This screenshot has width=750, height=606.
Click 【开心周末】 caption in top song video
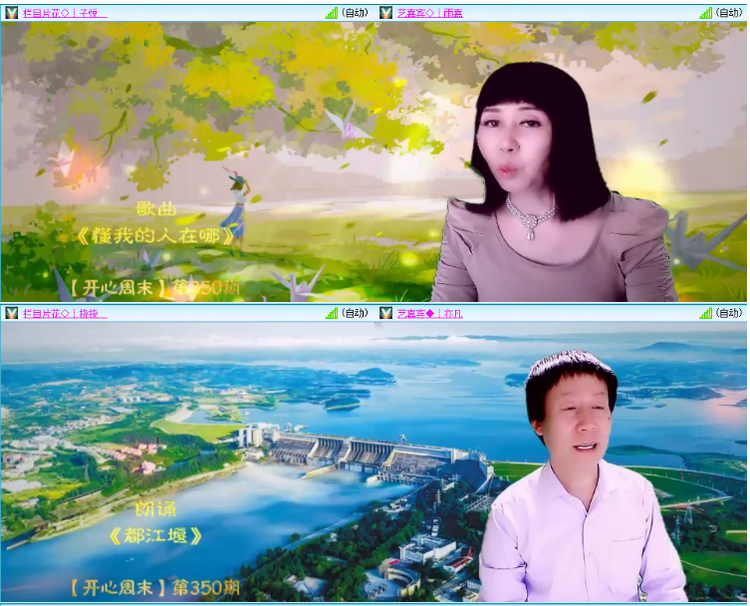pyautogui.click(x=120, y=287)
